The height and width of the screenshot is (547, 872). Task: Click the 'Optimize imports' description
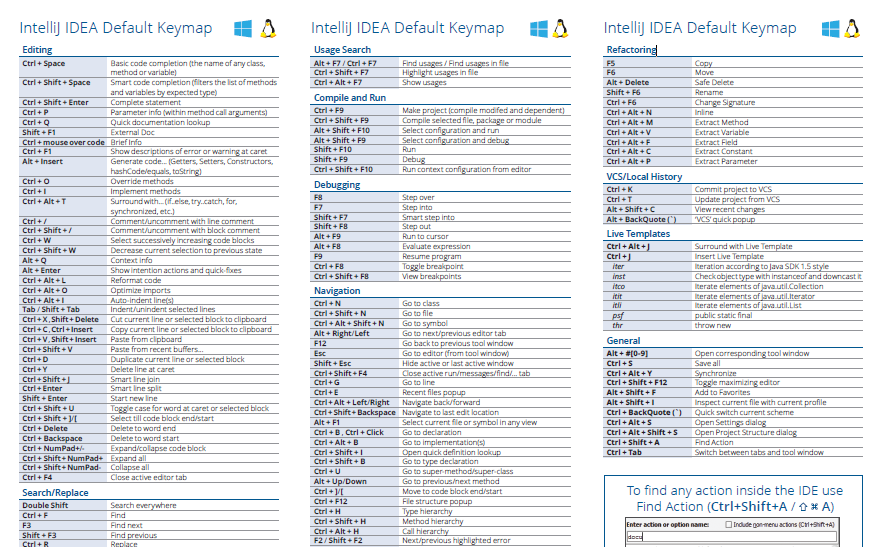140,290
